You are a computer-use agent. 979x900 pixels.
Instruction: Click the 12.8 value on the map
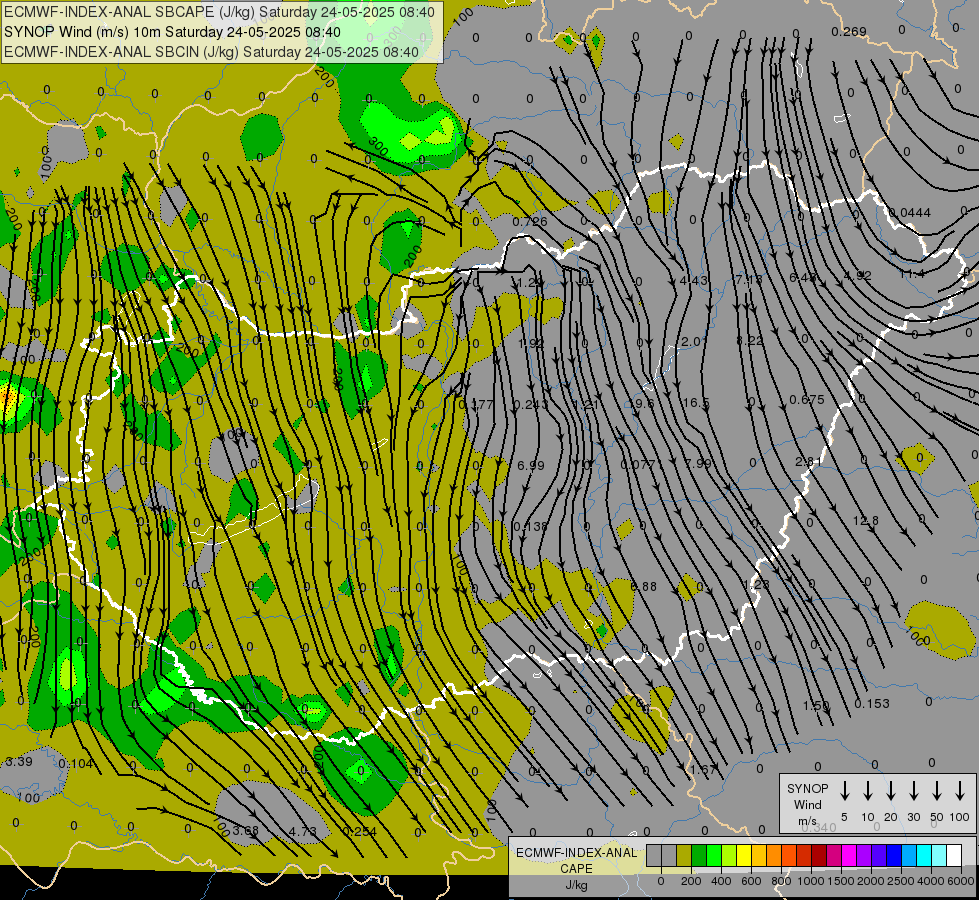click(865, 520)
